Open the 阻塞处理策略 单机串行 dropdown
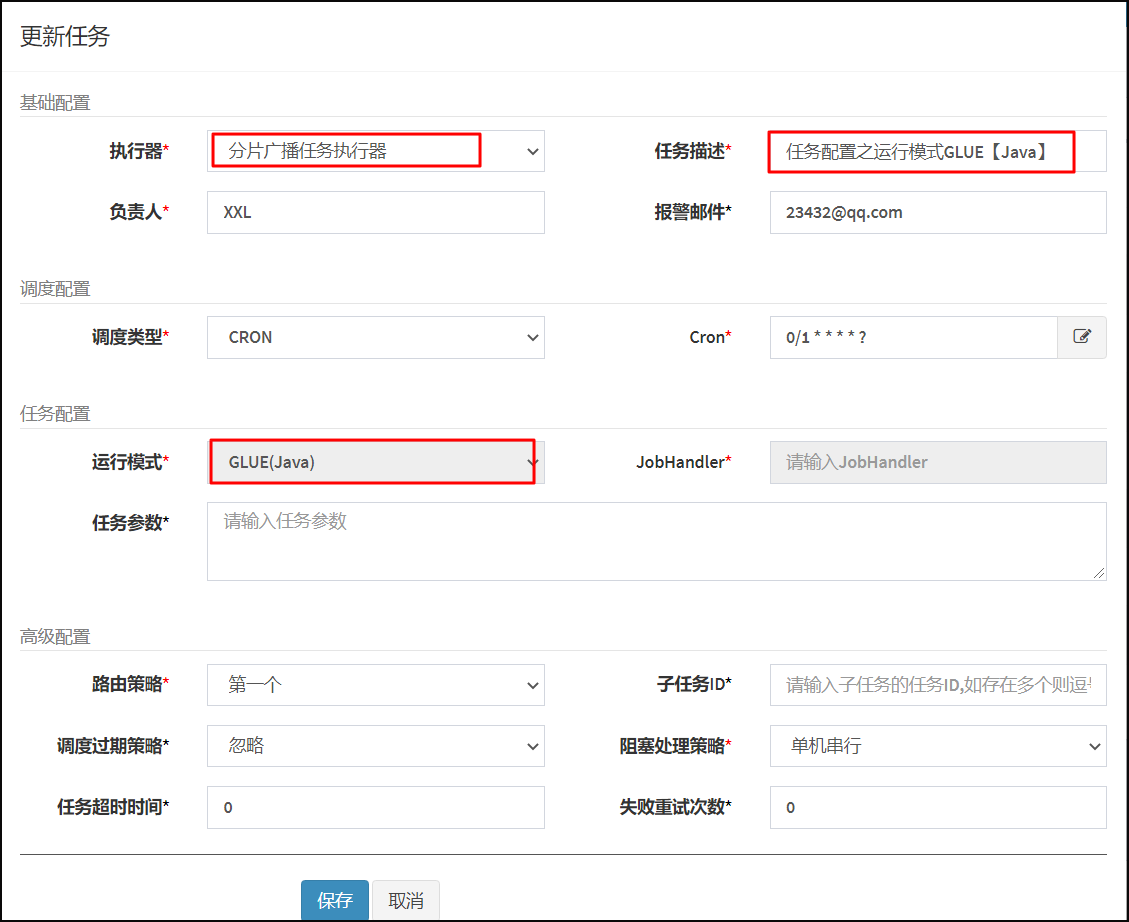 tap(938, 746)
